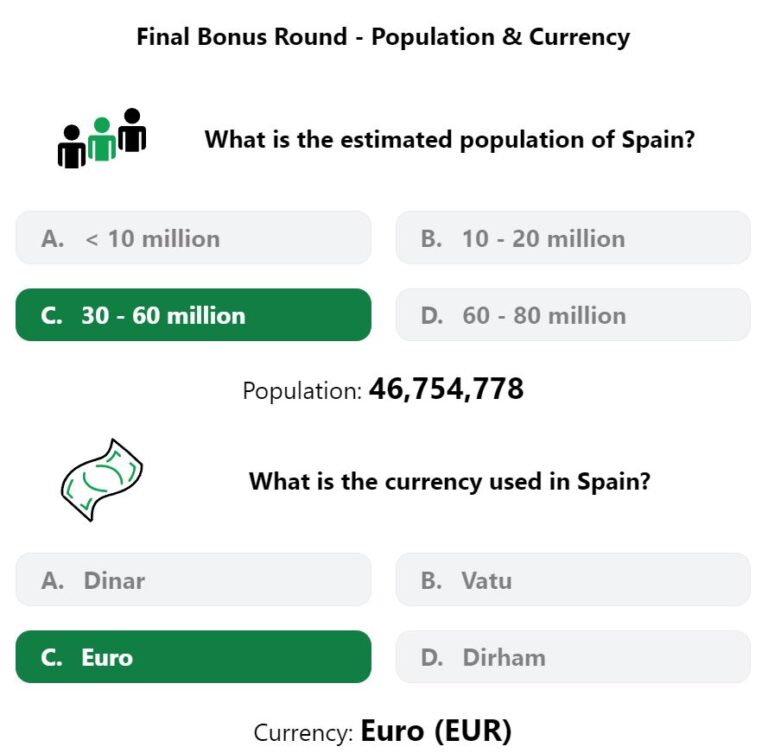This screenshot has width=768, height=753.
Task: Choose the Vatu currency answer
Action: coord(573,580)
